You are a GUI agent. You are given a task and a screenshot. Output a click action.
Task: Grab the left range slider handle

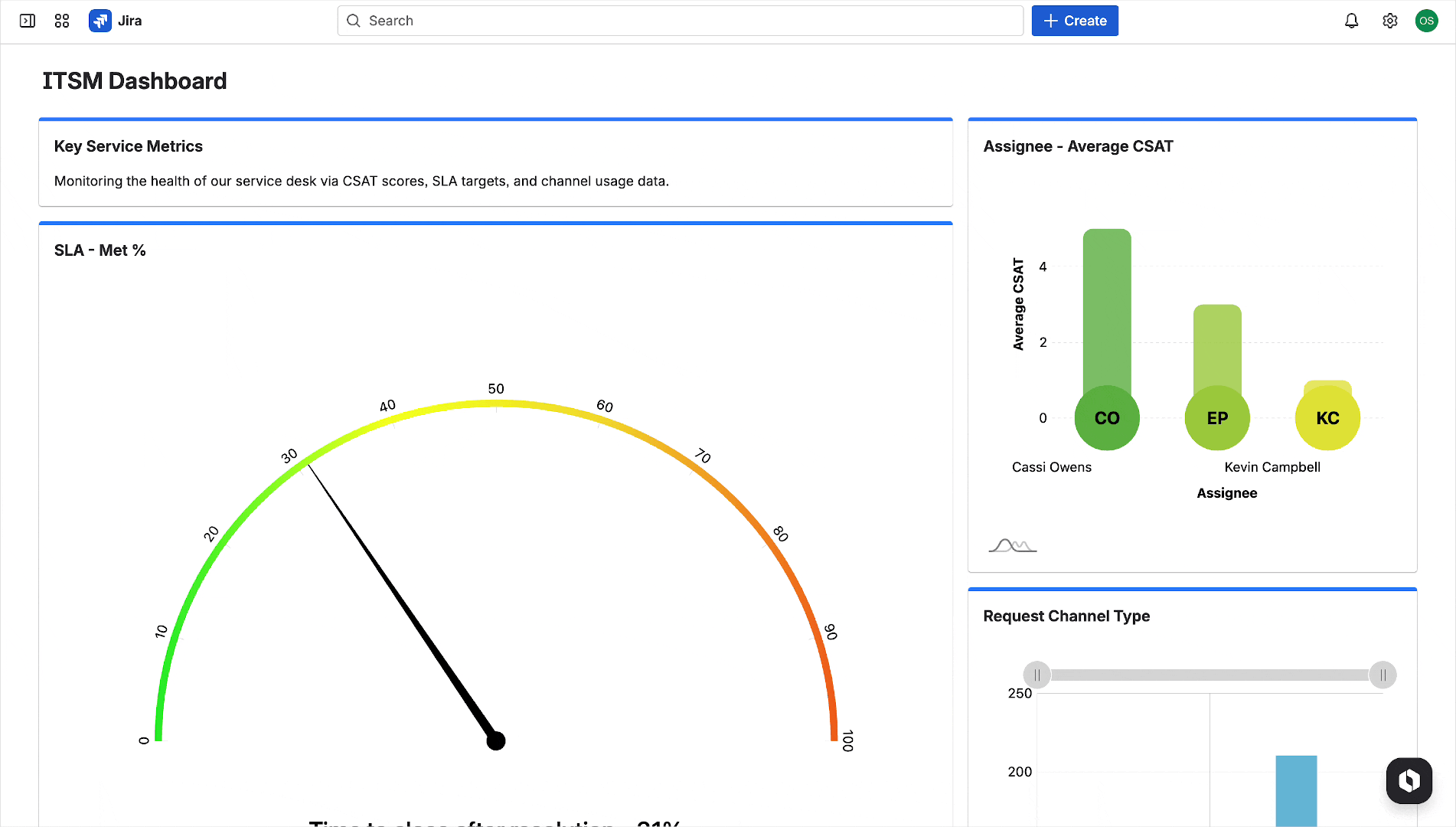[1037, 675]
